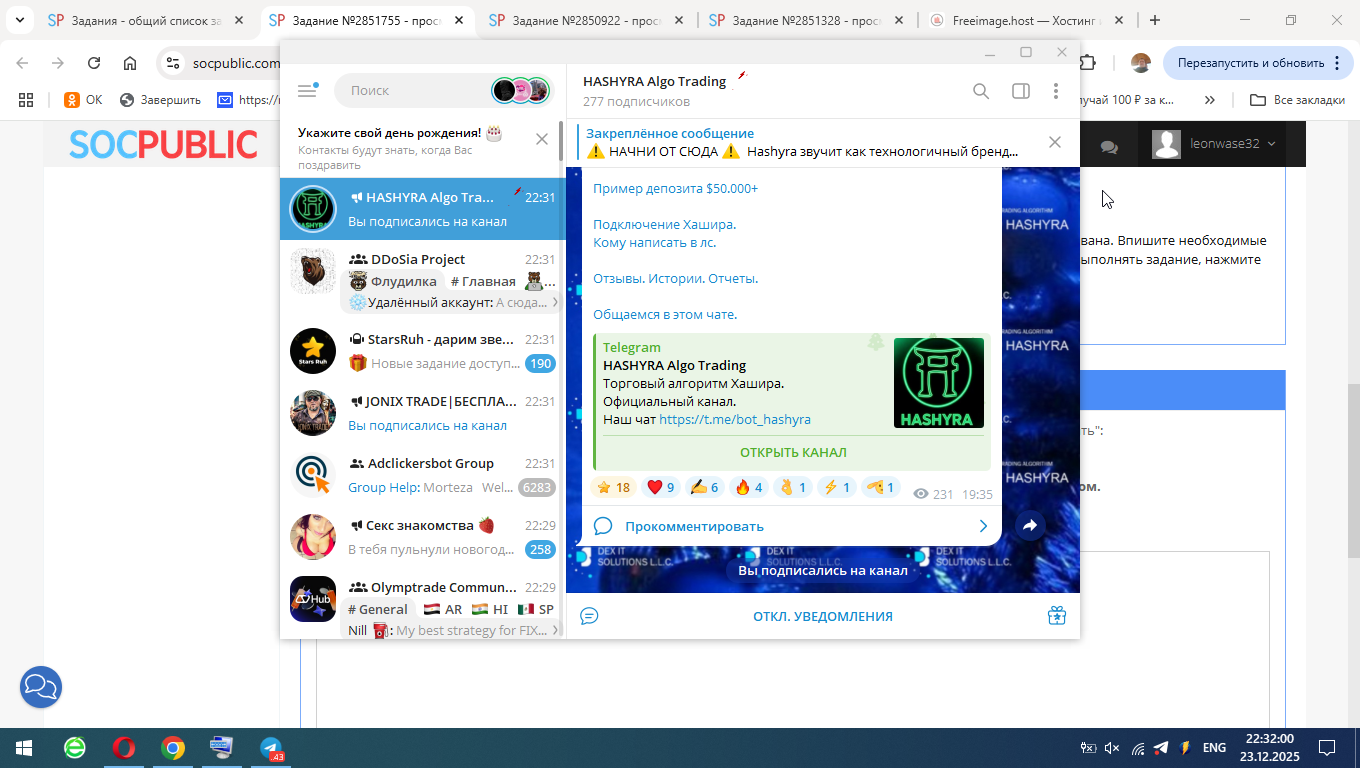Click the StarsRuh star avatar

coord(313,351)
